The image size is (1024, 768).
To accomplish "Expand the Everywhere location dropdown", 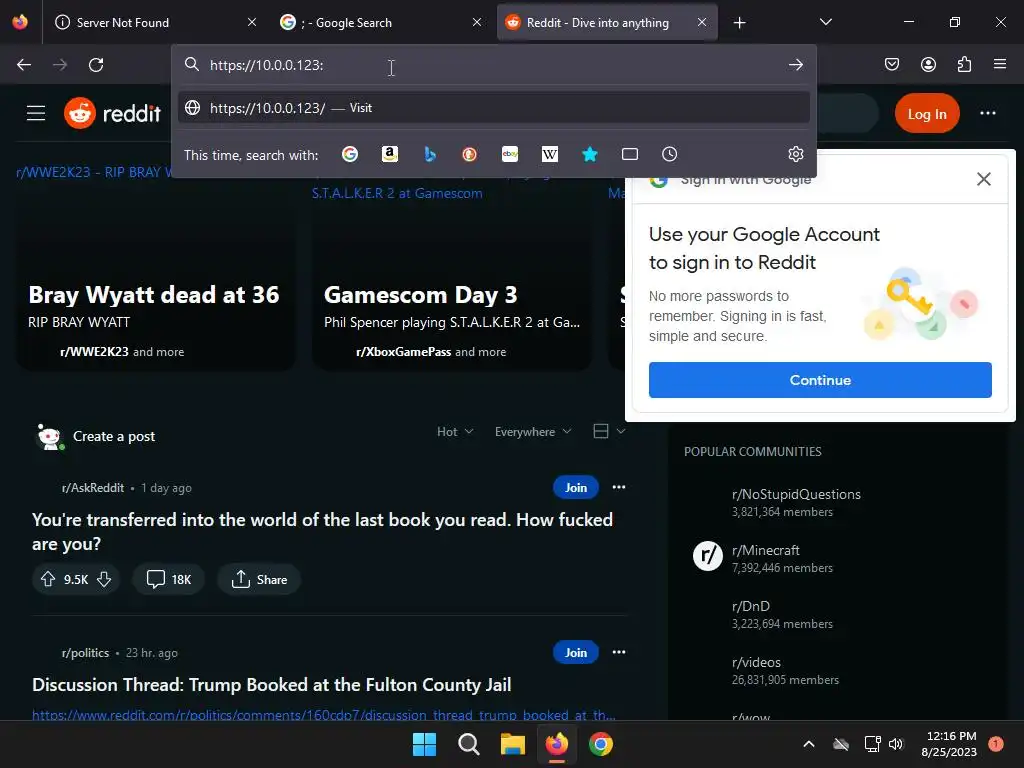I will [533, 432].
